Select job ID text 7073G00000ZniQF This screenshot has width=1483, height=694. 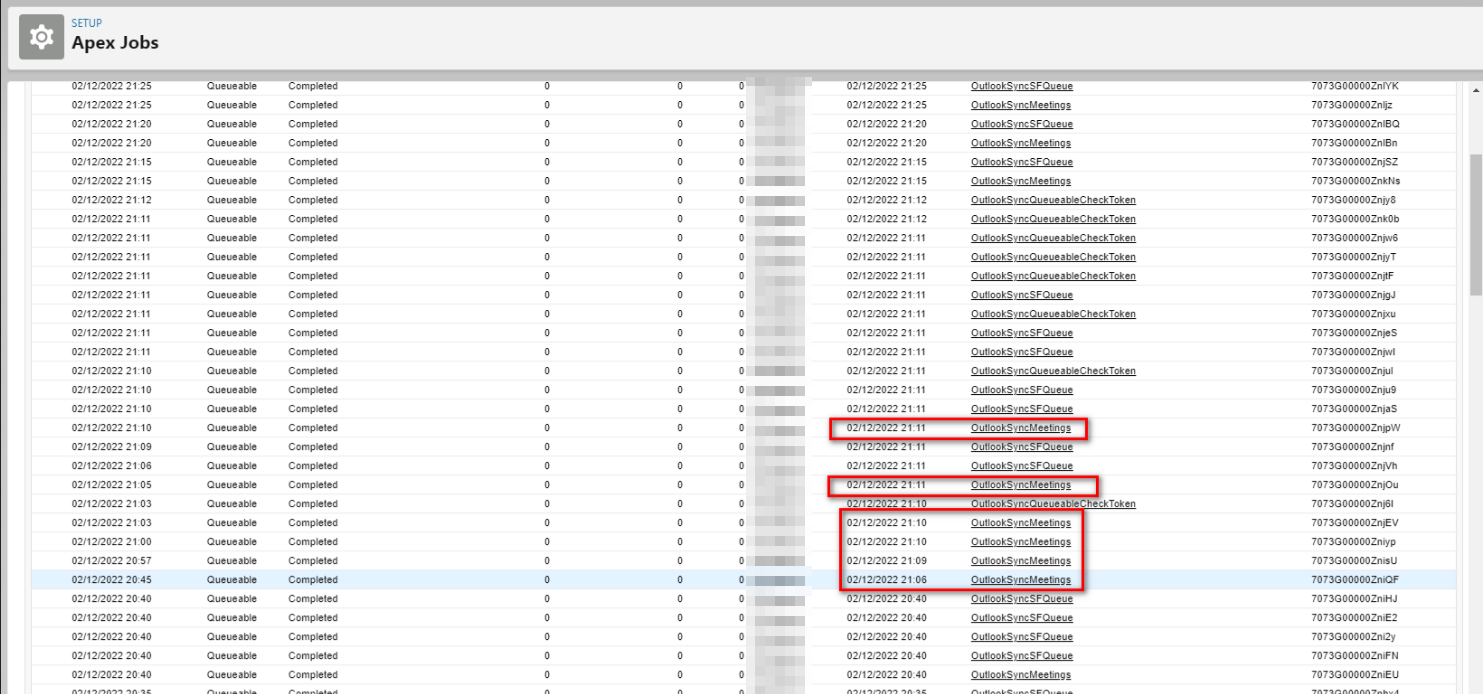pos(1355,580)
